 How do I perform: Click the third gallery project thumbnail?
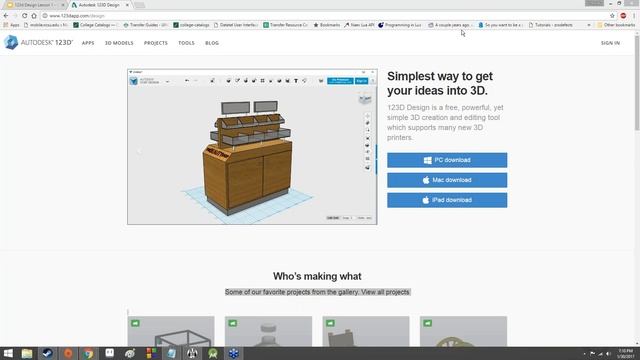click(x=366, y=331)
